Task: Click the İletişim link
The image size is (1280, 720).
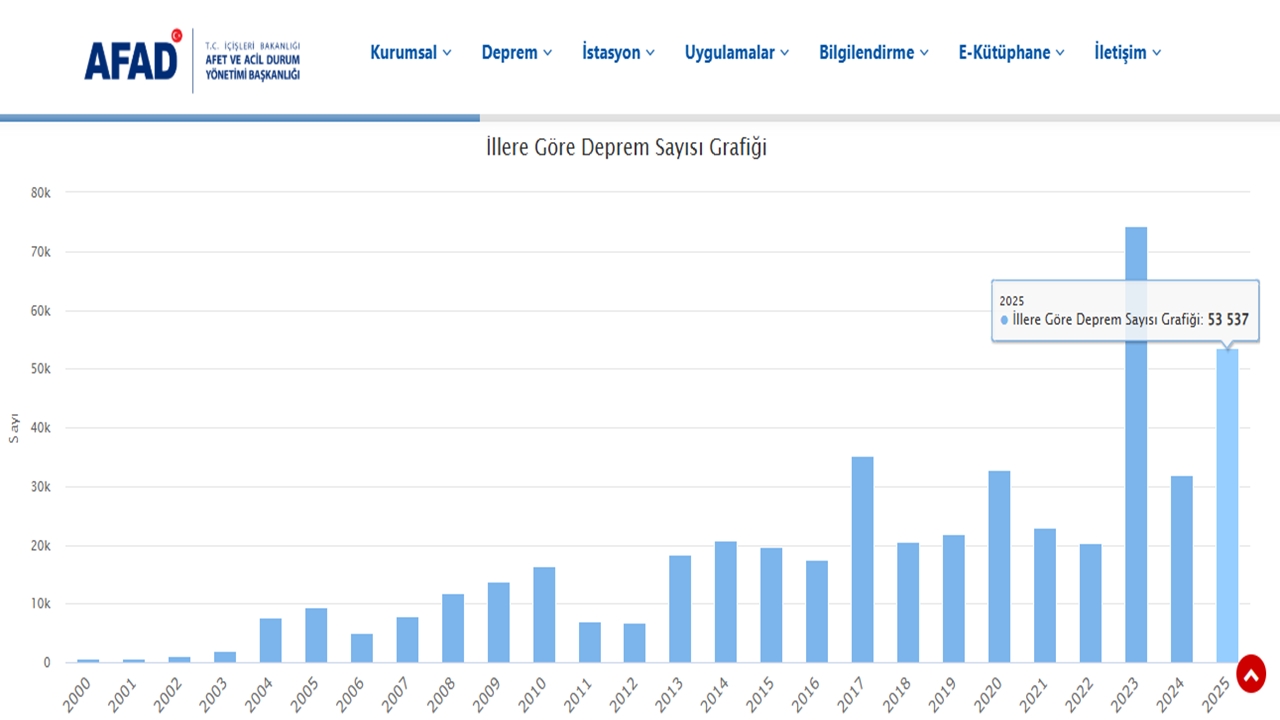Action: point(1120,53)
